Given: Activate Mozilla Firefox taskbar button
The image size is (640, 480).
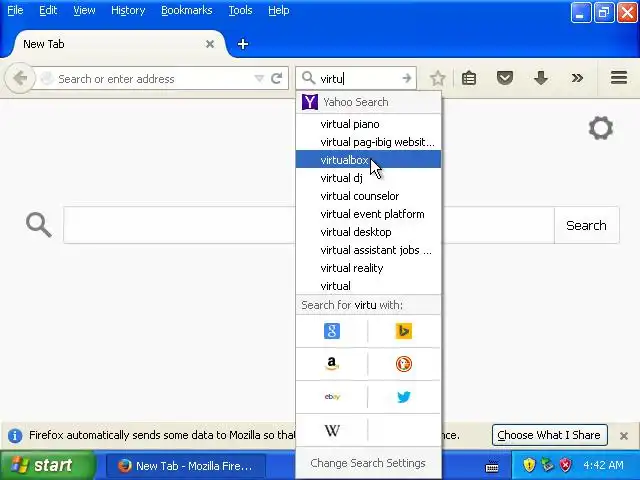Looking at the screenshot, I should click(186, 466).
